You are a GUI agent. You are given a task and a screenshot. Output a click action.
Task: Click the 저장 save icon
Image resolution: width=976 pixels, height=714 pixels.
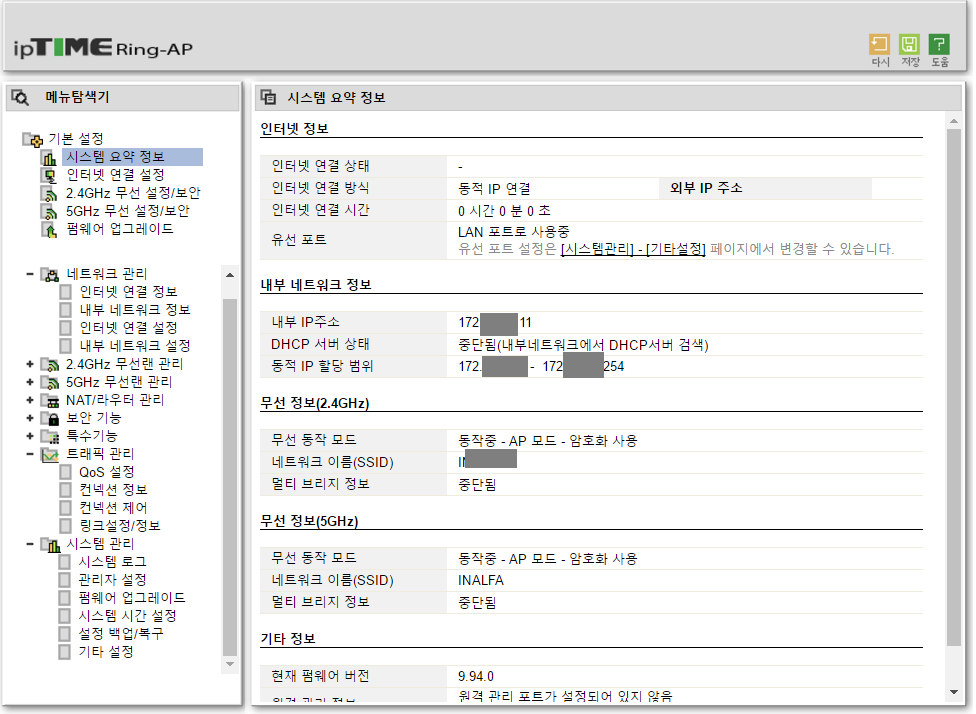909,44
